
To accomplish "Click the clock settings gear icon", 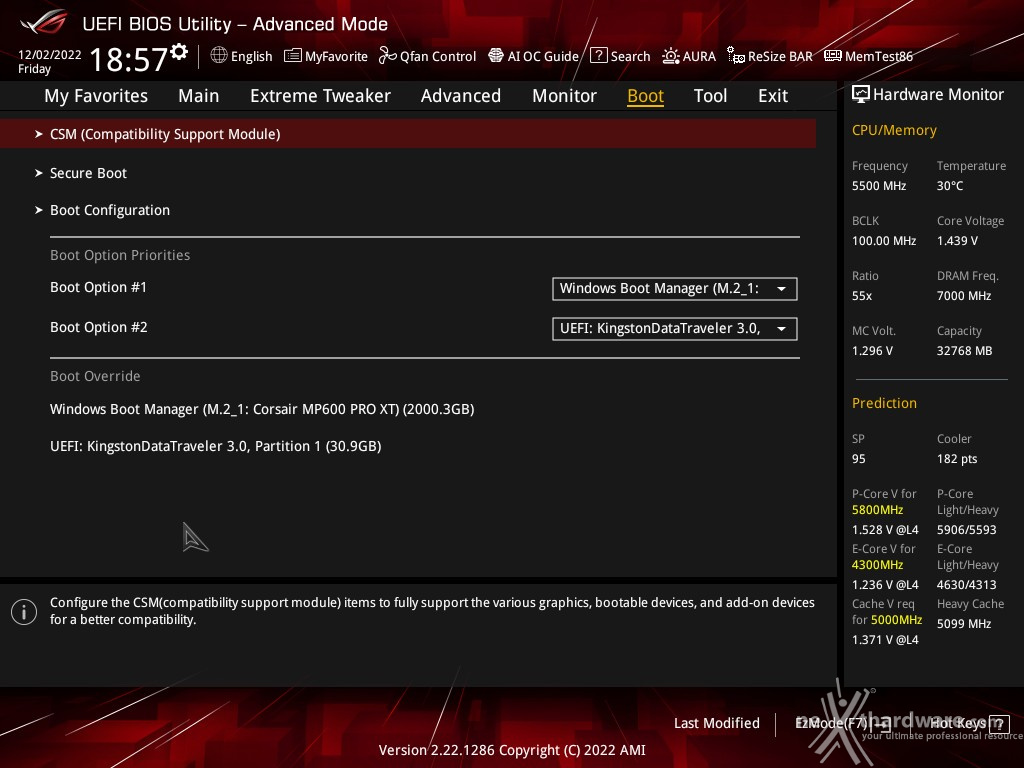I will click(x=180, y=51).
